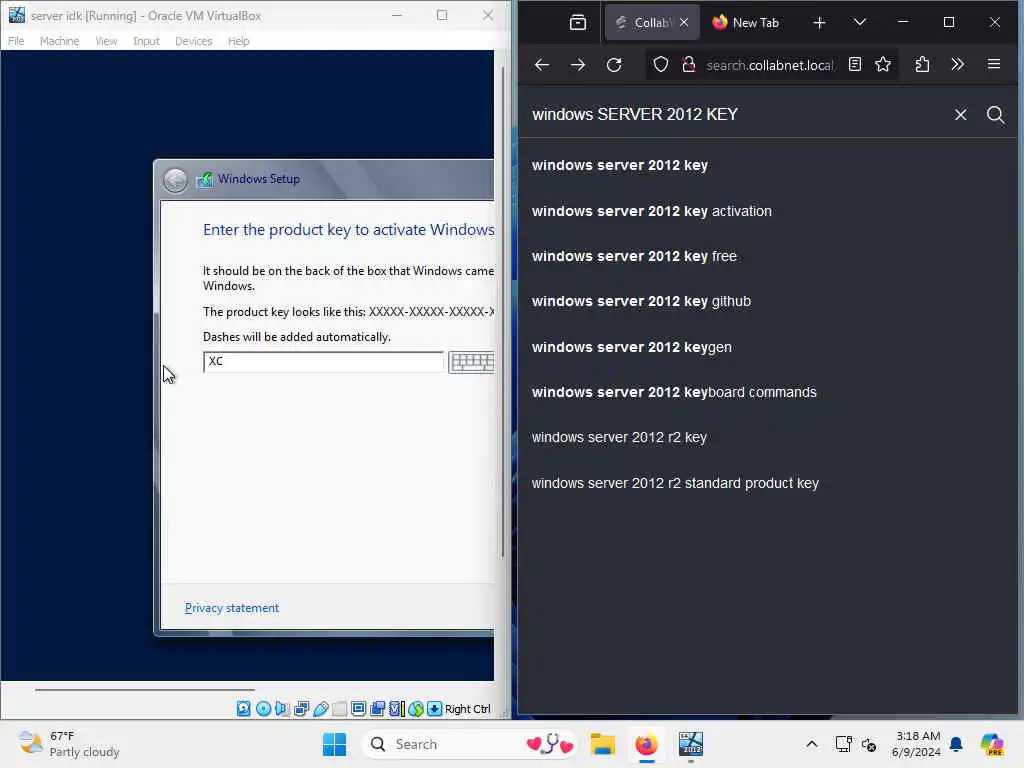Select the 'windows server 2012 r2 key' suggestion
Image resolution: width=1024 pixels, height=768 pixels.
(x=768, y=438)
